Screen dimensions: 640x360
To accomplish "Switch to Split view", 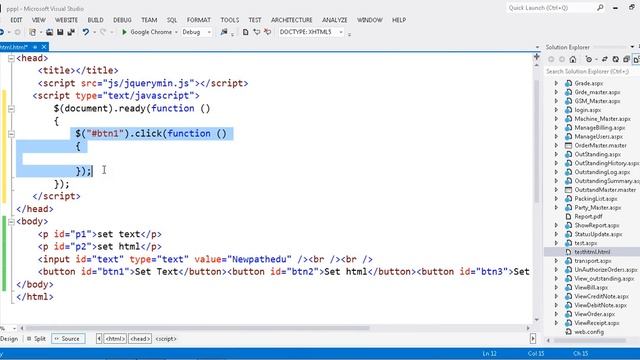I will [36, 339].
